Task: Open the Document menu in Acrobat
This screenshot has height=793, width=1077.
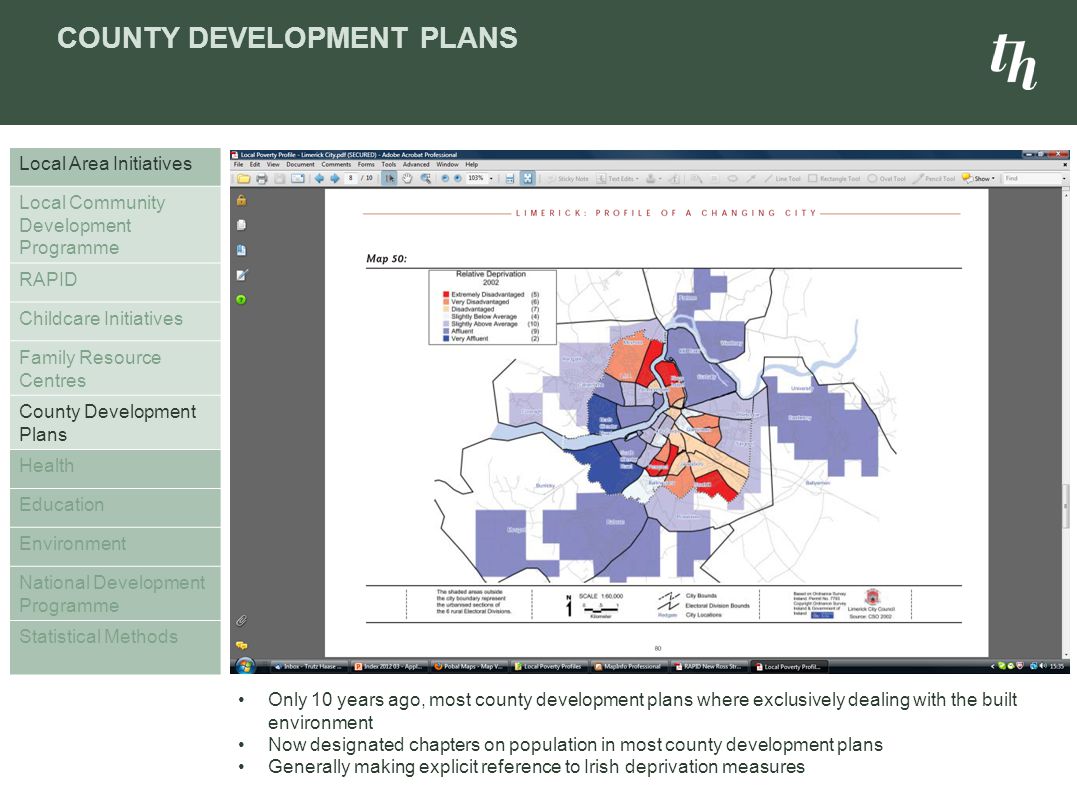Action: (300, 165)
